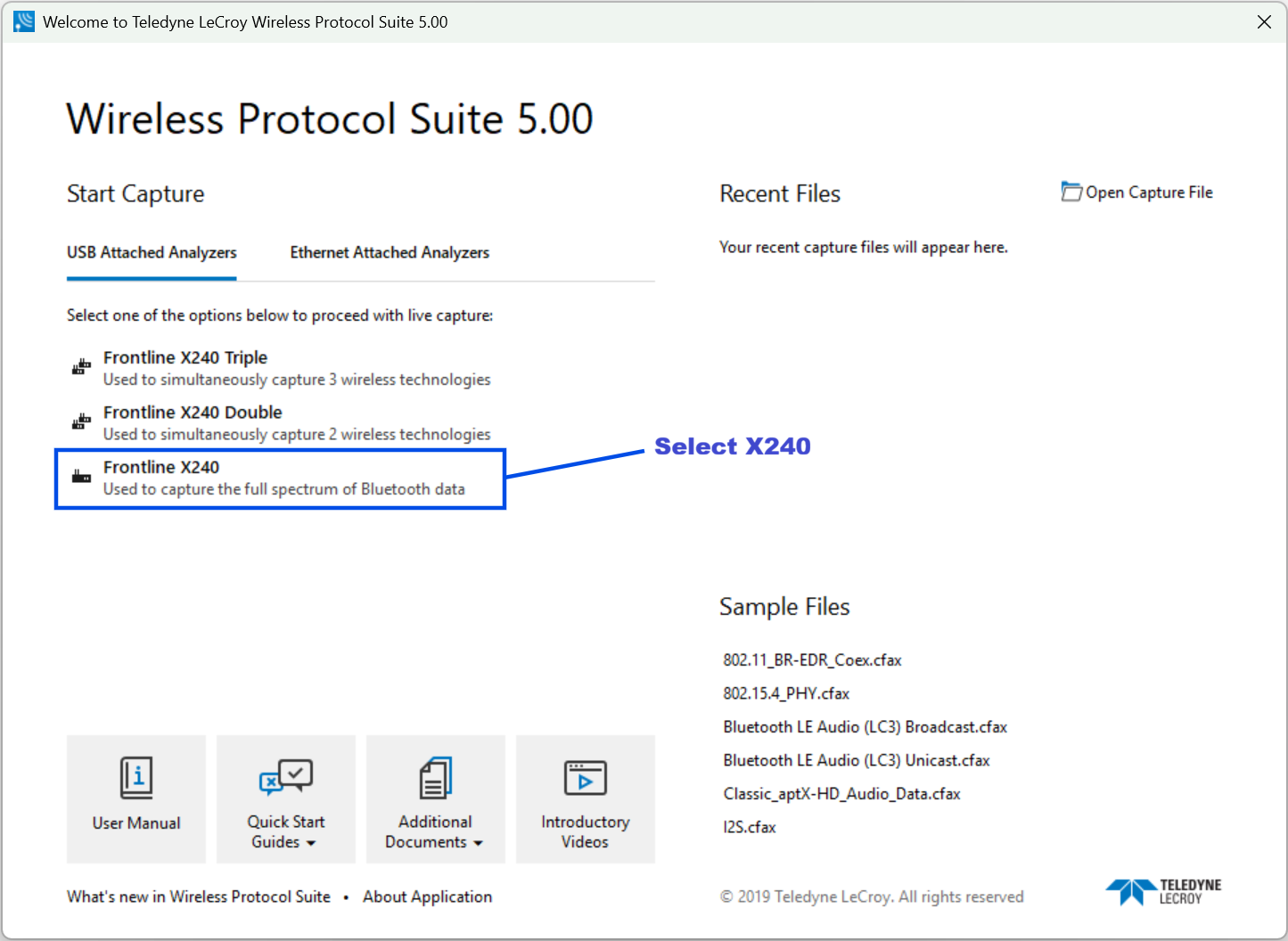1288x941 pixels.
Task: Click the Additional Documents pages icon
Action: pos(436,778)
